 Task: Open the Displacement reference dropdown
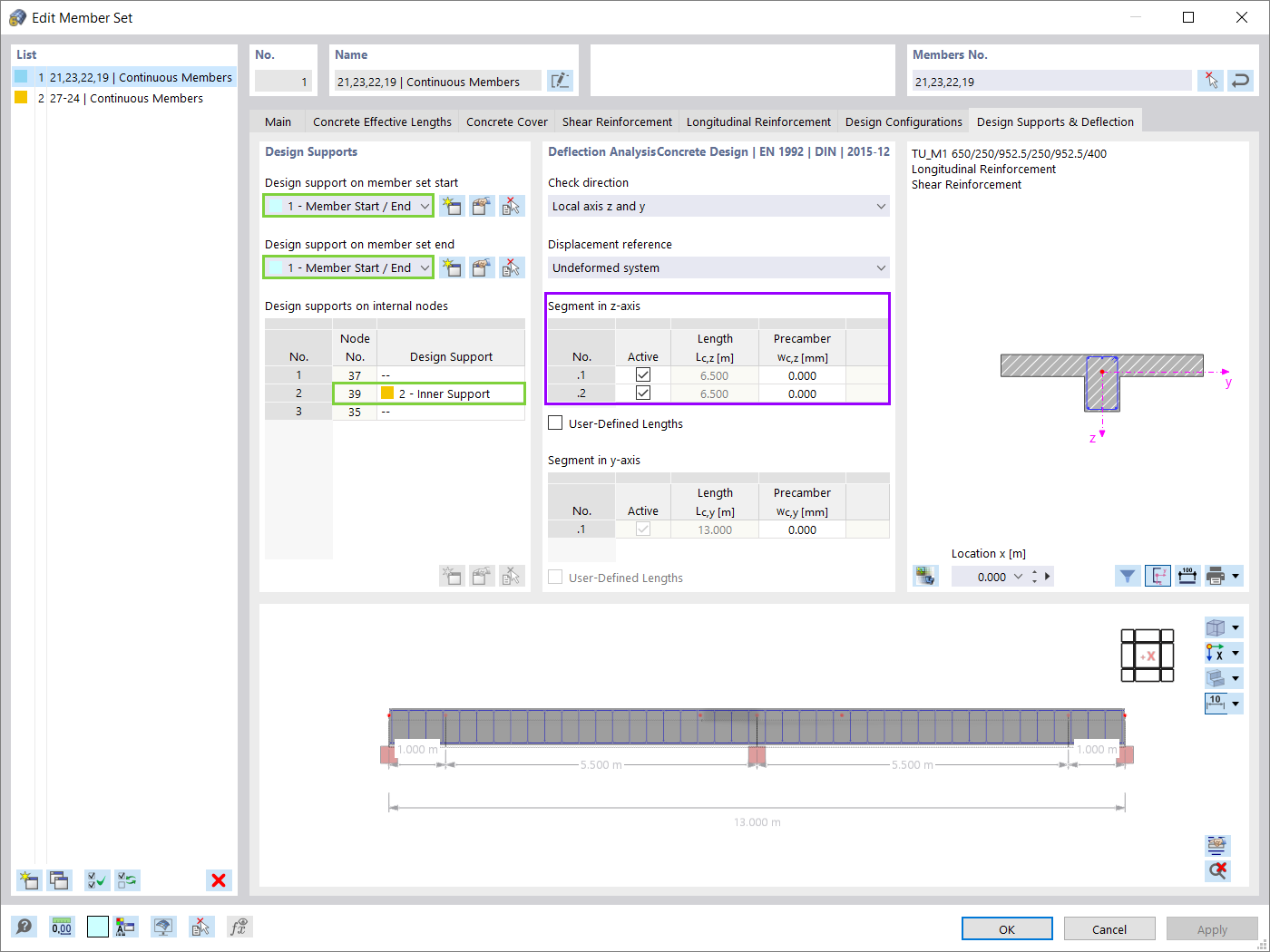click(x=717, y=267)
